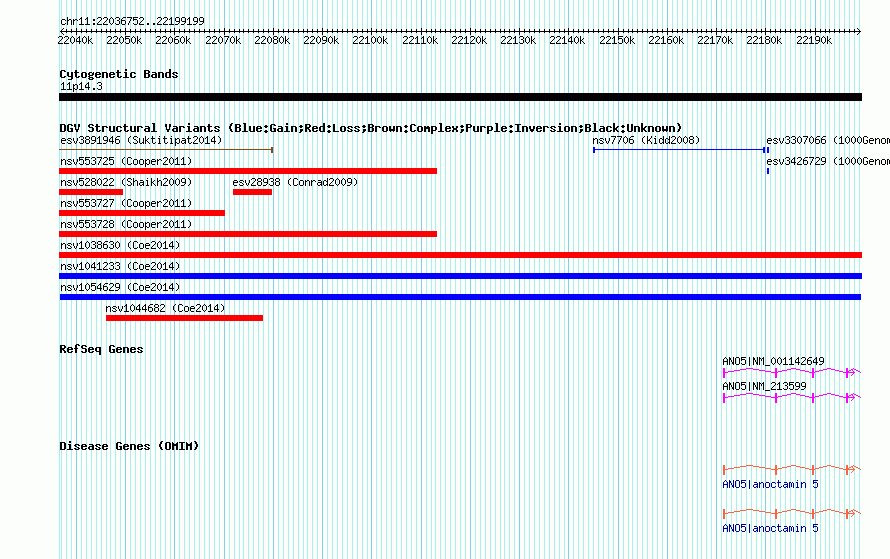Click the nsv1041233 (Coe2014) blue gain bar
Image resolution: width=890 pixels, height=559 pixels.
tap(460, 276)
